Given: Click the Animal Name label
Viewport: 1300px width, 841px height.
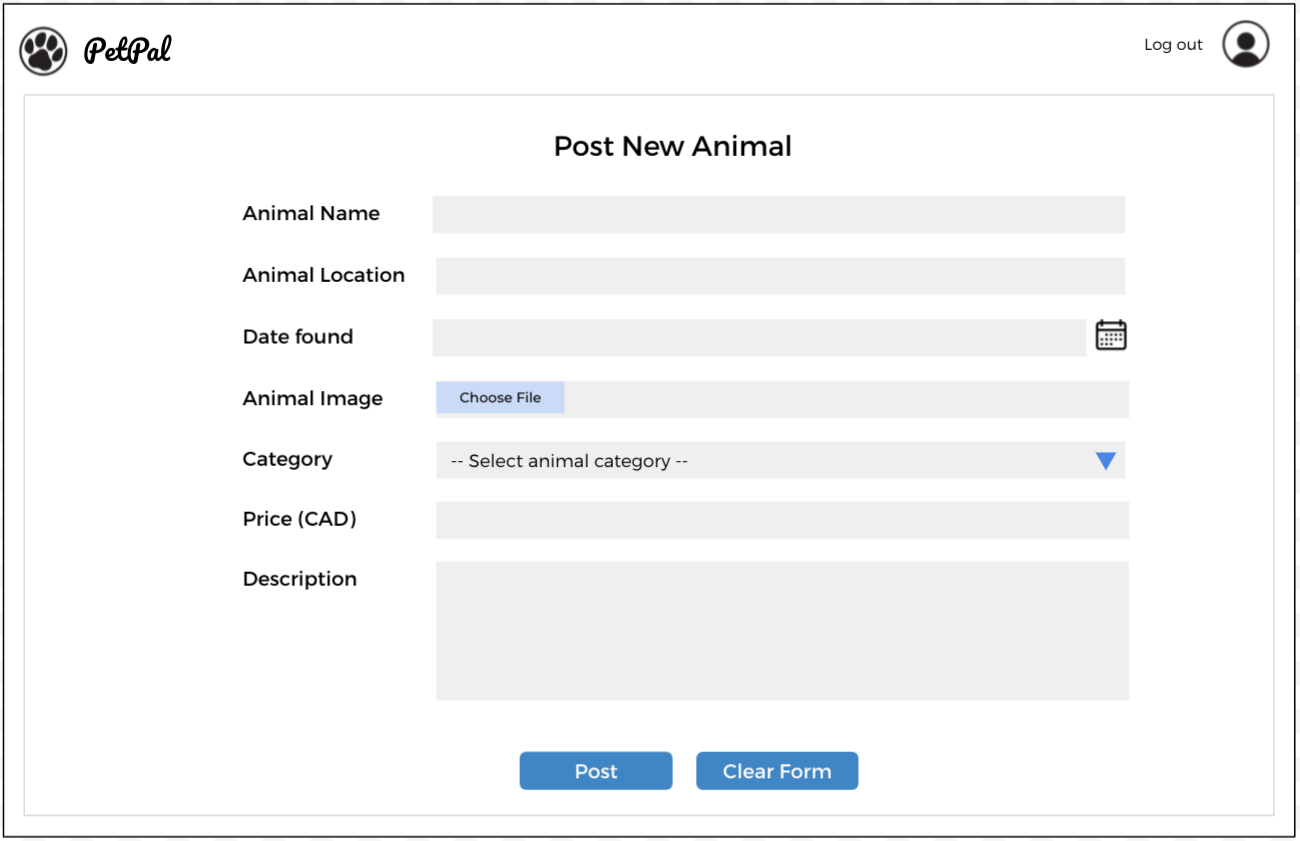Looking at the screenshot, I should coord(311,213).
